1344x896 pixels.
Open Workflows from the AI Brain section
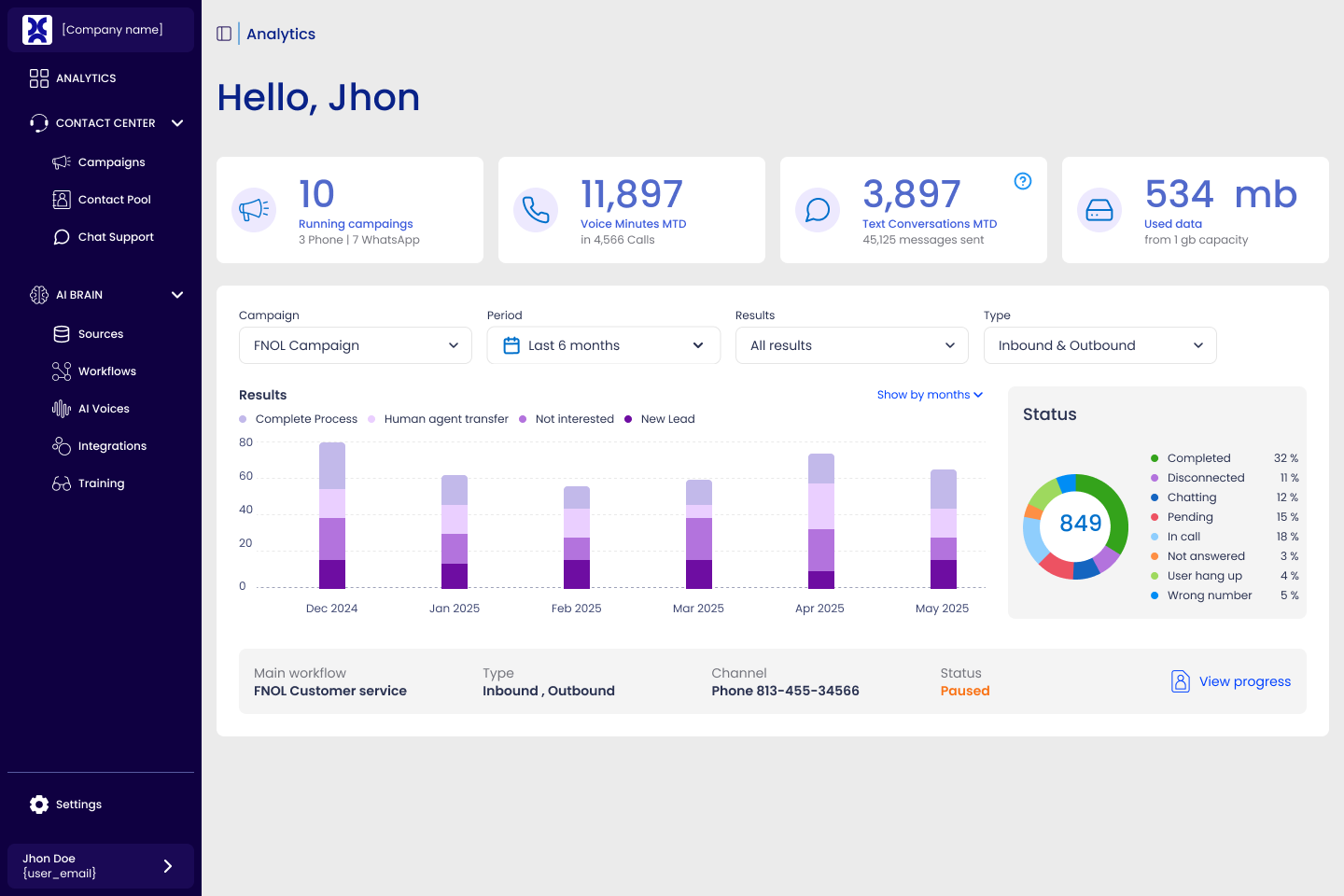pyautogui.click(x=105, y=371)
